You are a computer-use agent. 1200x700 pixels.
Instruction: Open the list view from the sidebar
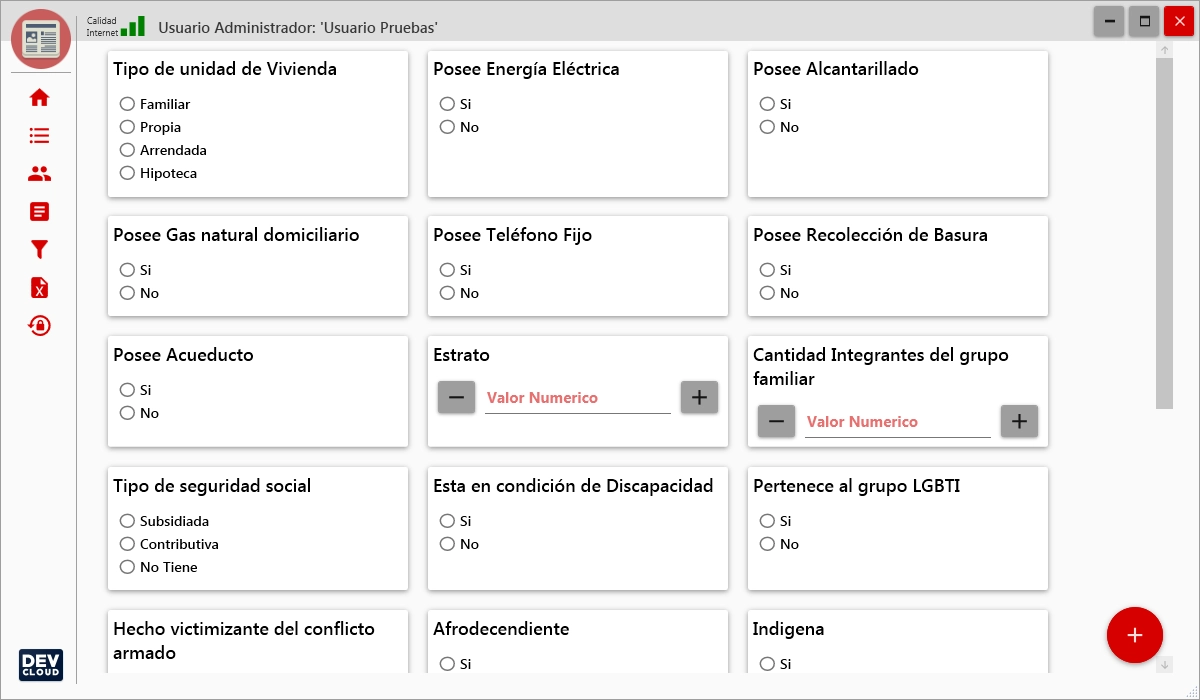[39, 135]
